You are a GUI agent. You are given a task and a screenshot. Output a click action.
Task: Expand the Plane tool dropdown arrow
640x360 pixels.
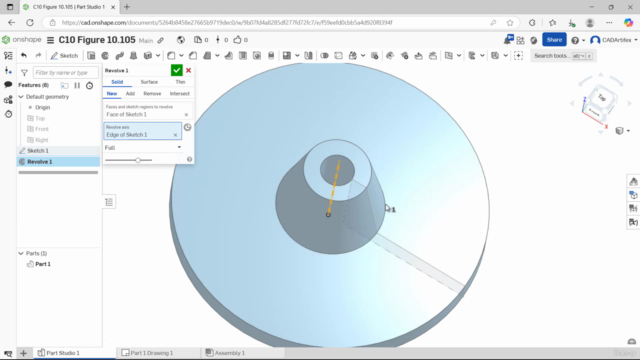(x=459, y=56)
